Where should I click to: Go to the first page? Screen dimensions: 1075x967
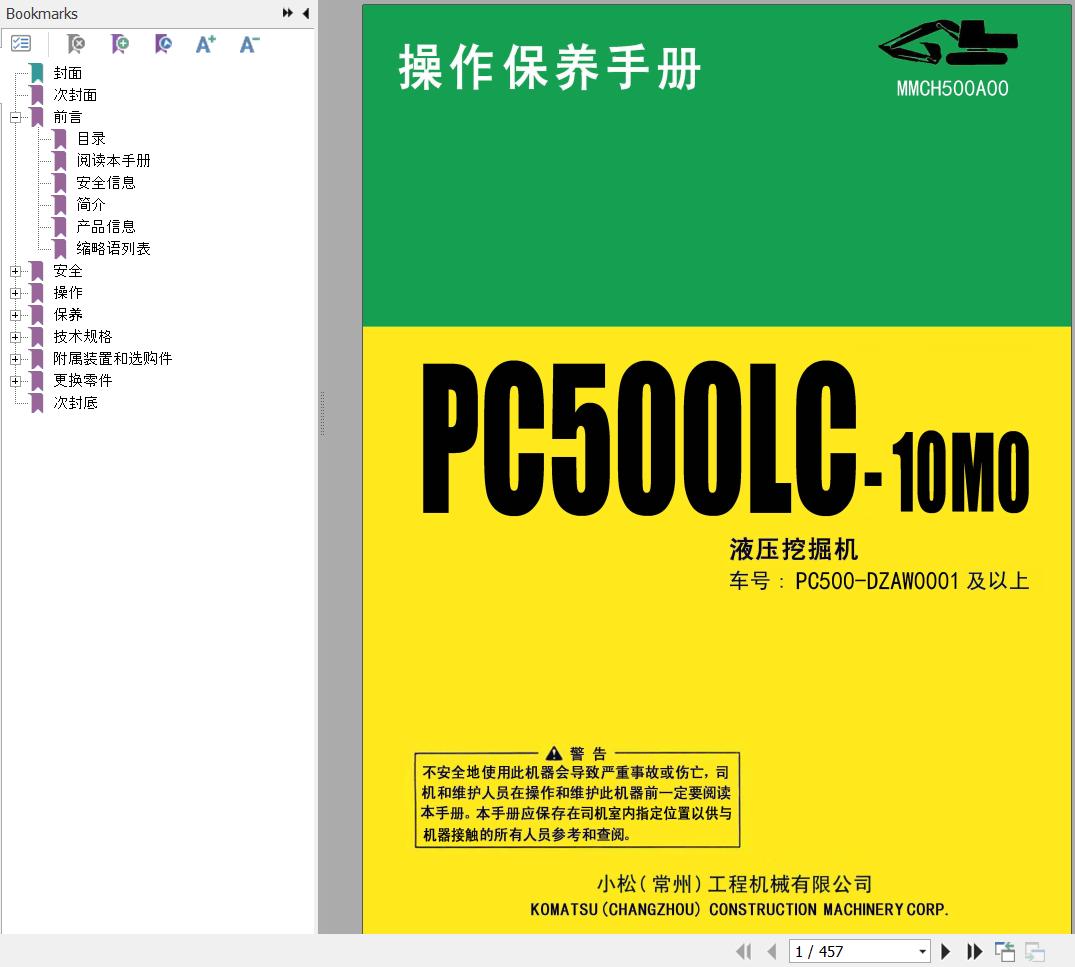(x=743, y=951)
